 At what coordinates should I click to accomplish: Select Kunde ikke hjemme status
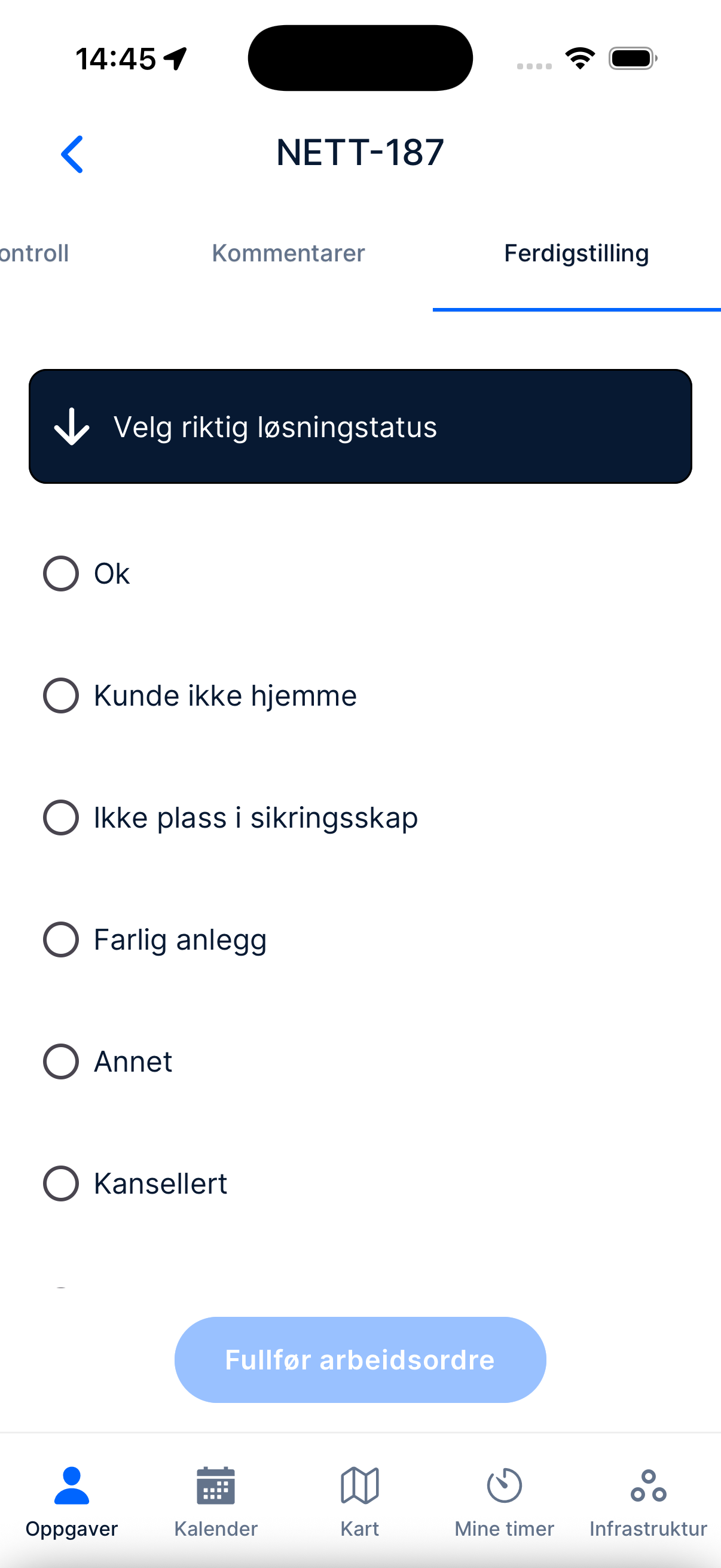[x=61, y=695]
